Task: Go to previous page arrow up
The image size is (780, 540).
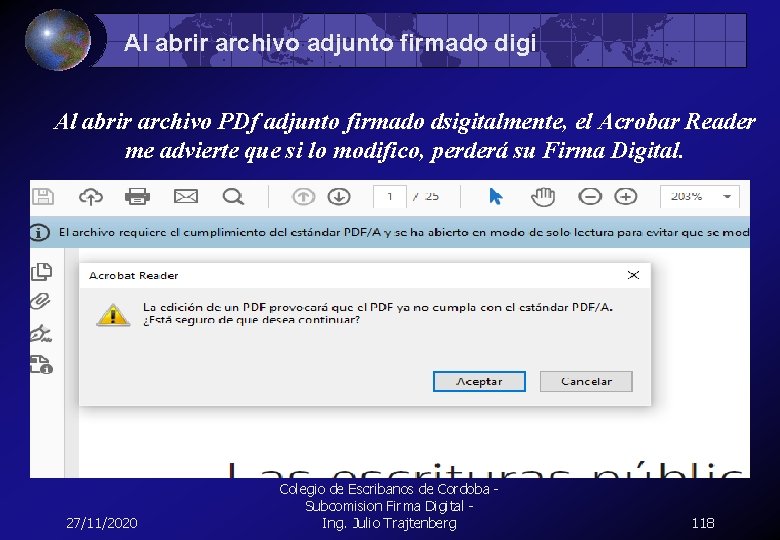Action: click(303, 197)
